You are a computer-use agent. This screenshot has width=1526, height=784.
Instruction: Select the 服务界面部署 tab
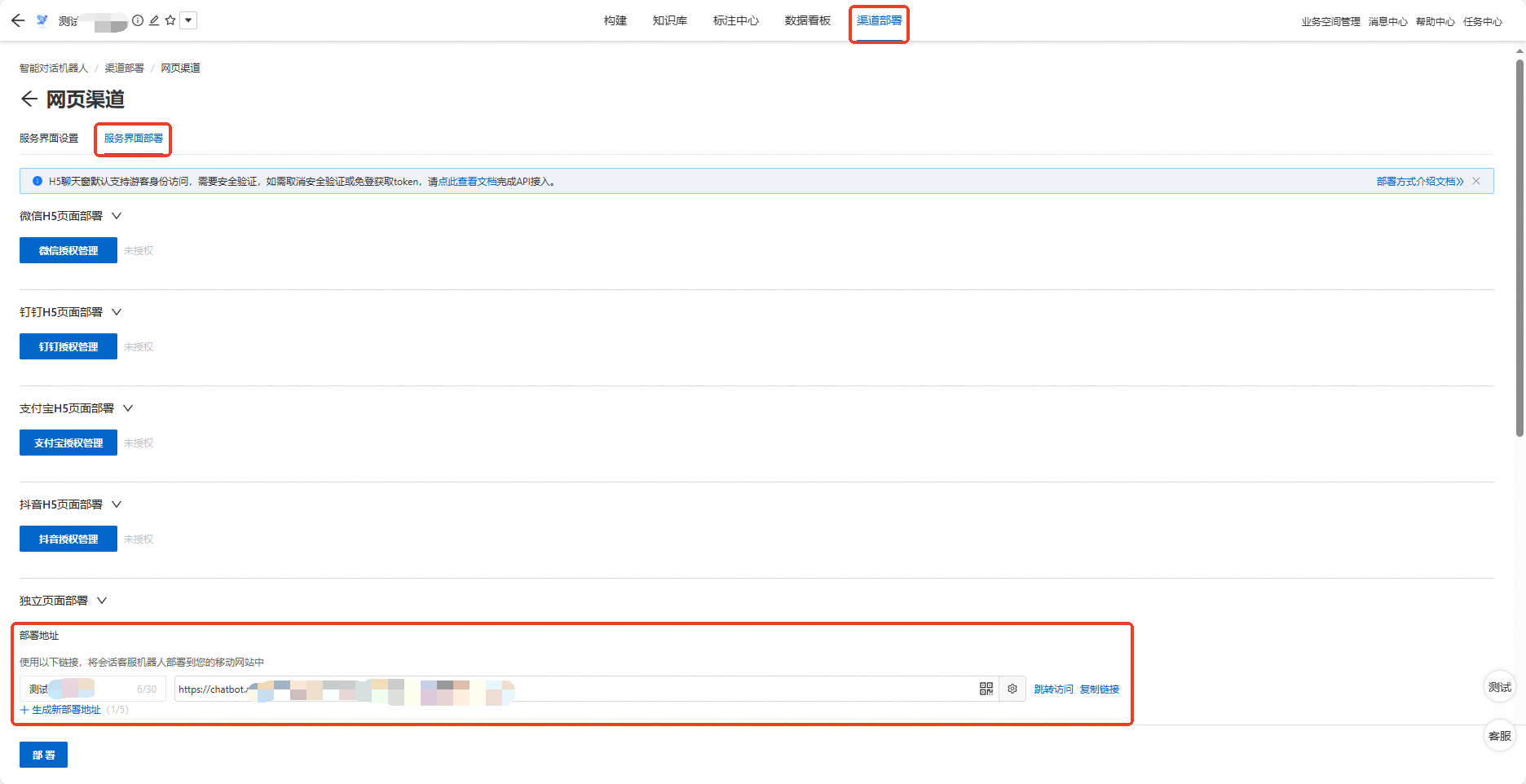pos(134,138)
